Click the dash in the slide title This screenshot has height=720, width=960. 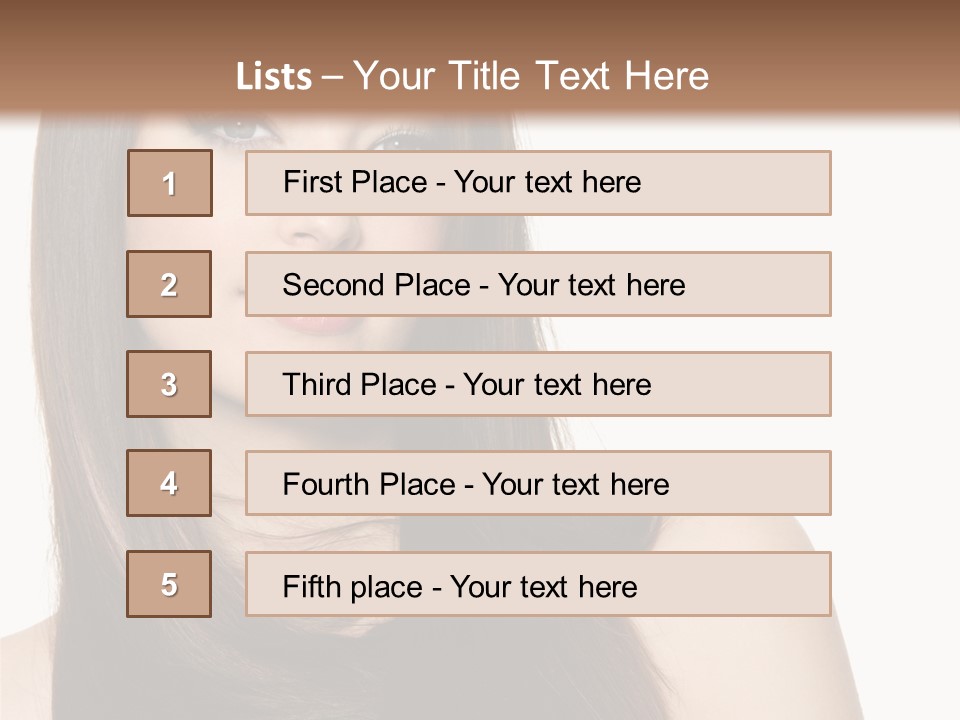tap(333, 77)
